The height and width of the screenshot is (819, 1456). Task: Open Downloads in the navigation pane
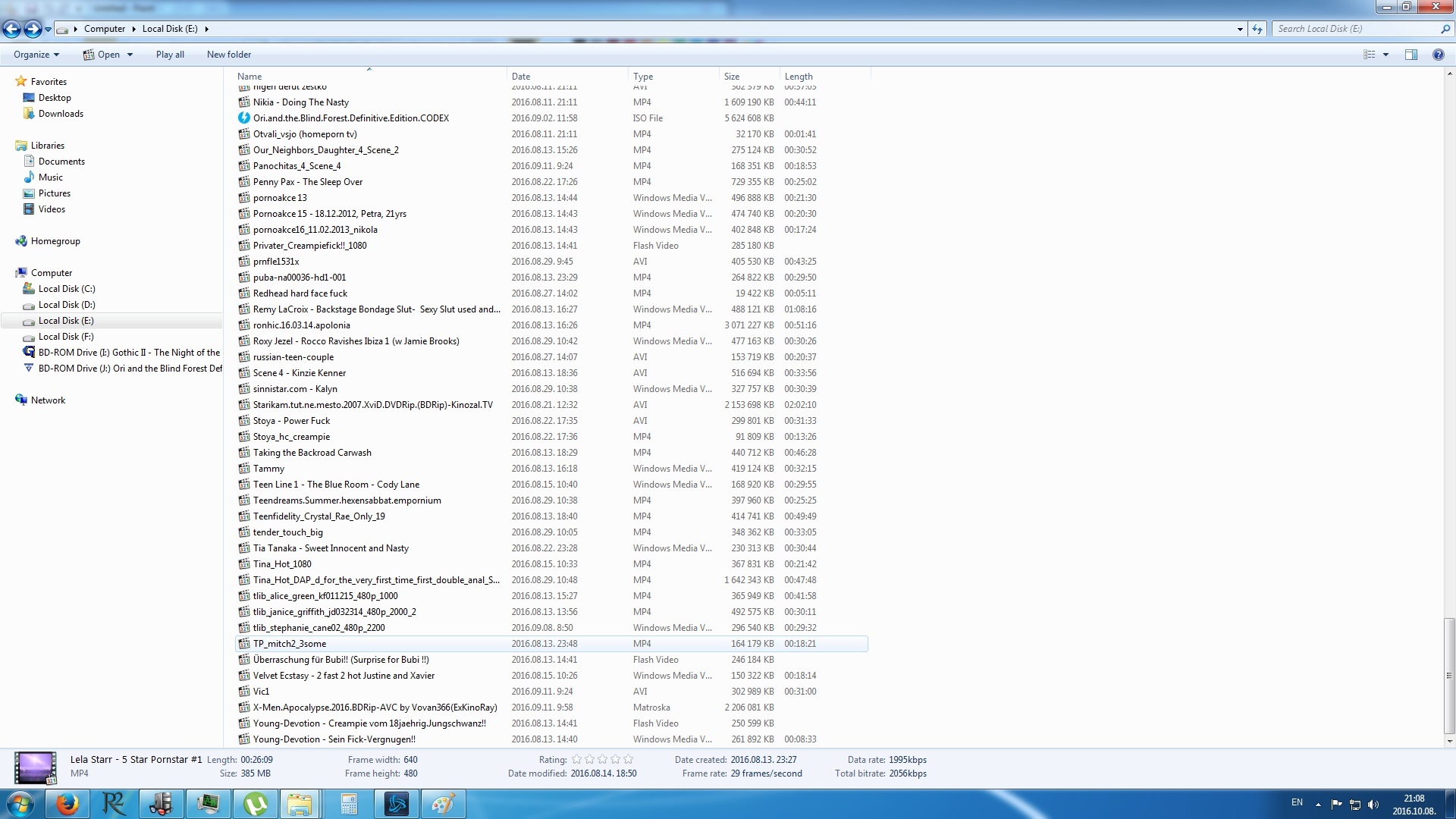tap(61, 114)
